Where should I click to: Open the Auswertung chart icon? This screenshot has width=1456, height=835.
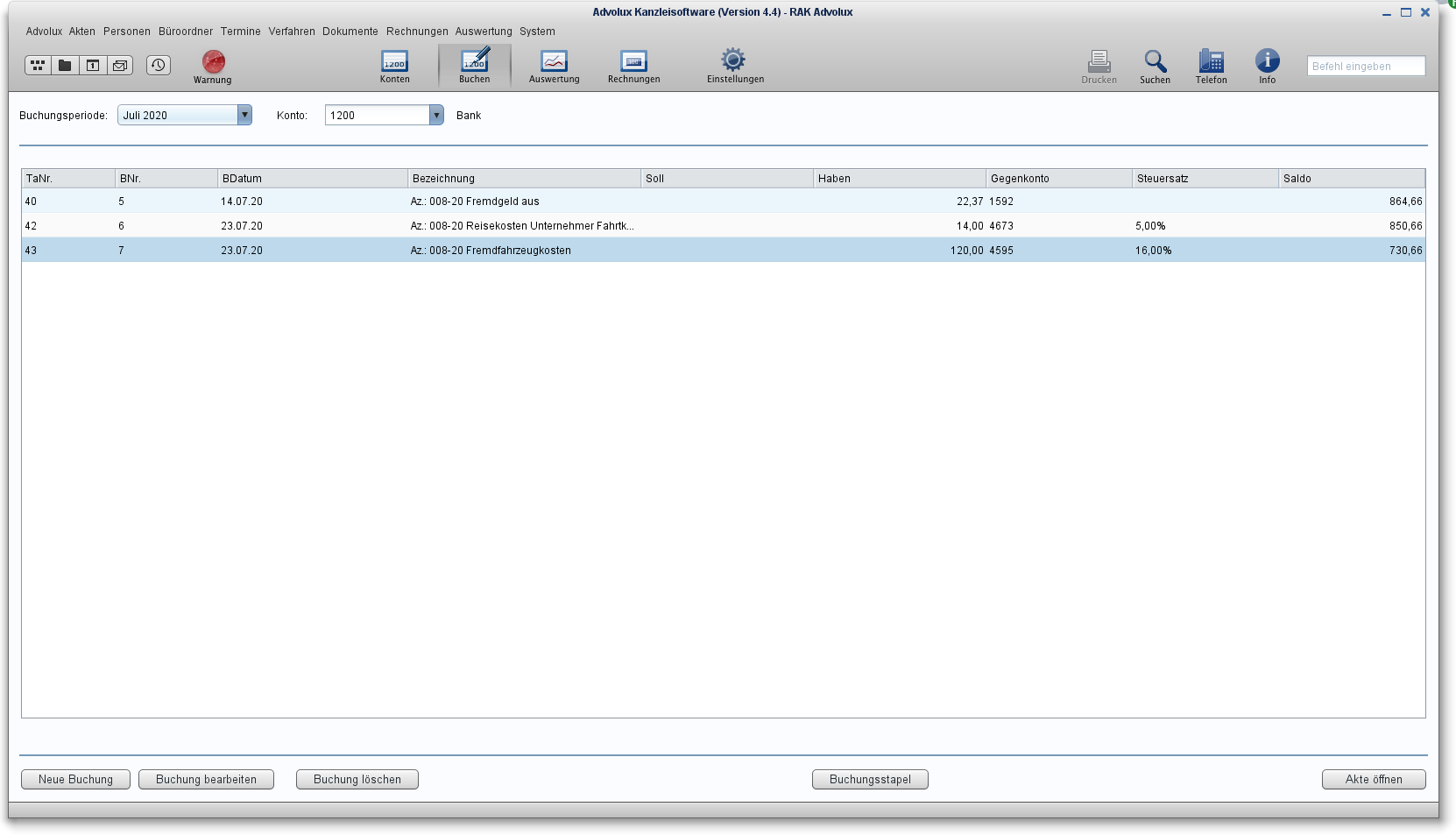coord(555,67)
